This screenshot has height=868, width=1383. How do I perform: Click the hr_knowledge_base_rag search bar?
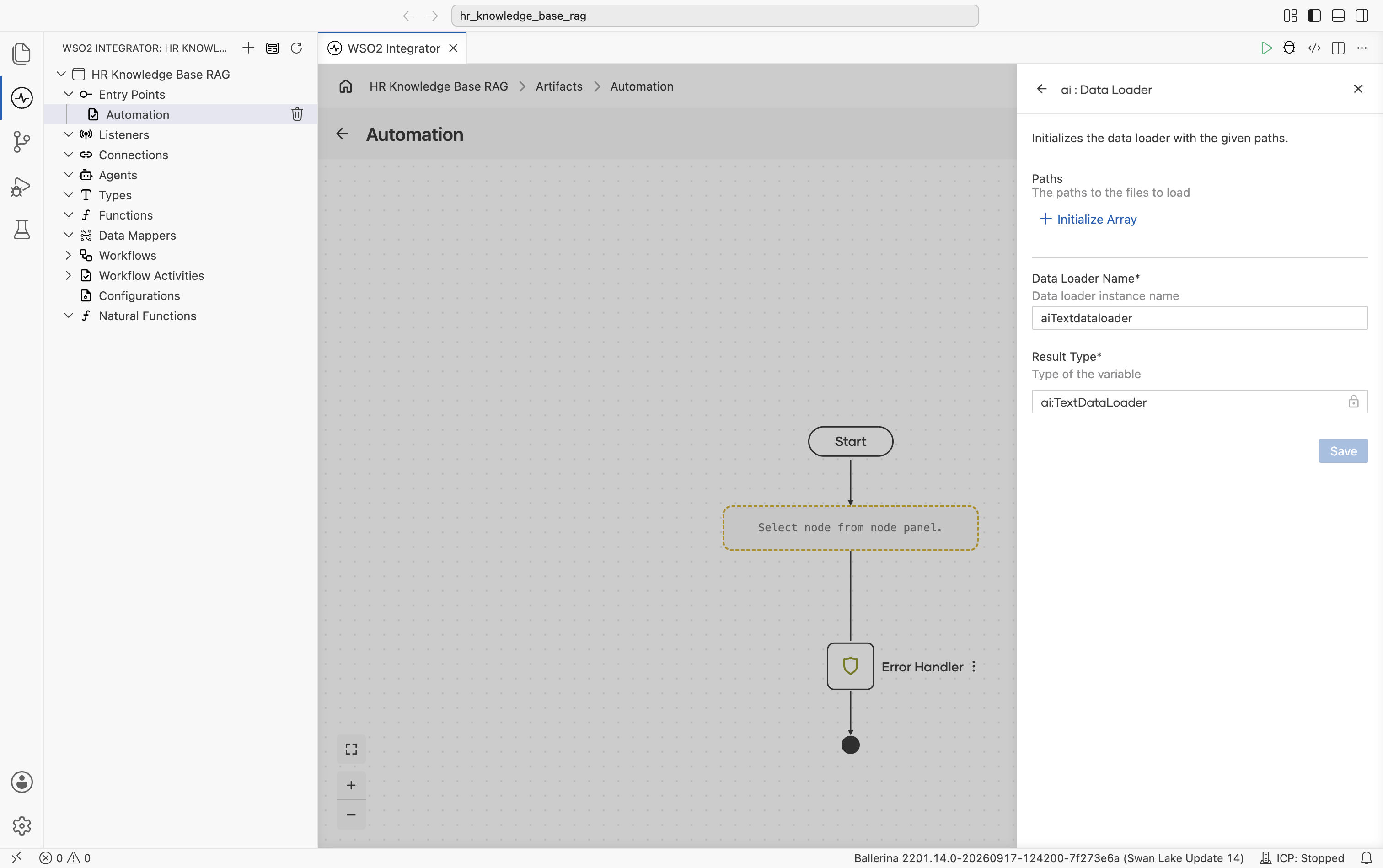715,16
